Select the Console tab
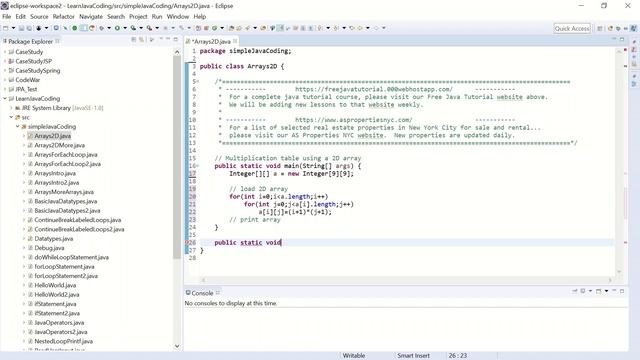 click(x=202, y=293)
